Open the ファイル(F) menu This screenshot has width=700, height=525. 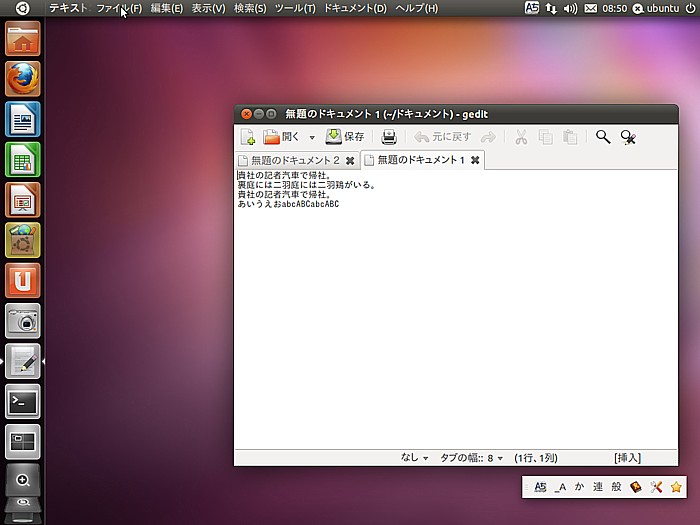[119, 8]
